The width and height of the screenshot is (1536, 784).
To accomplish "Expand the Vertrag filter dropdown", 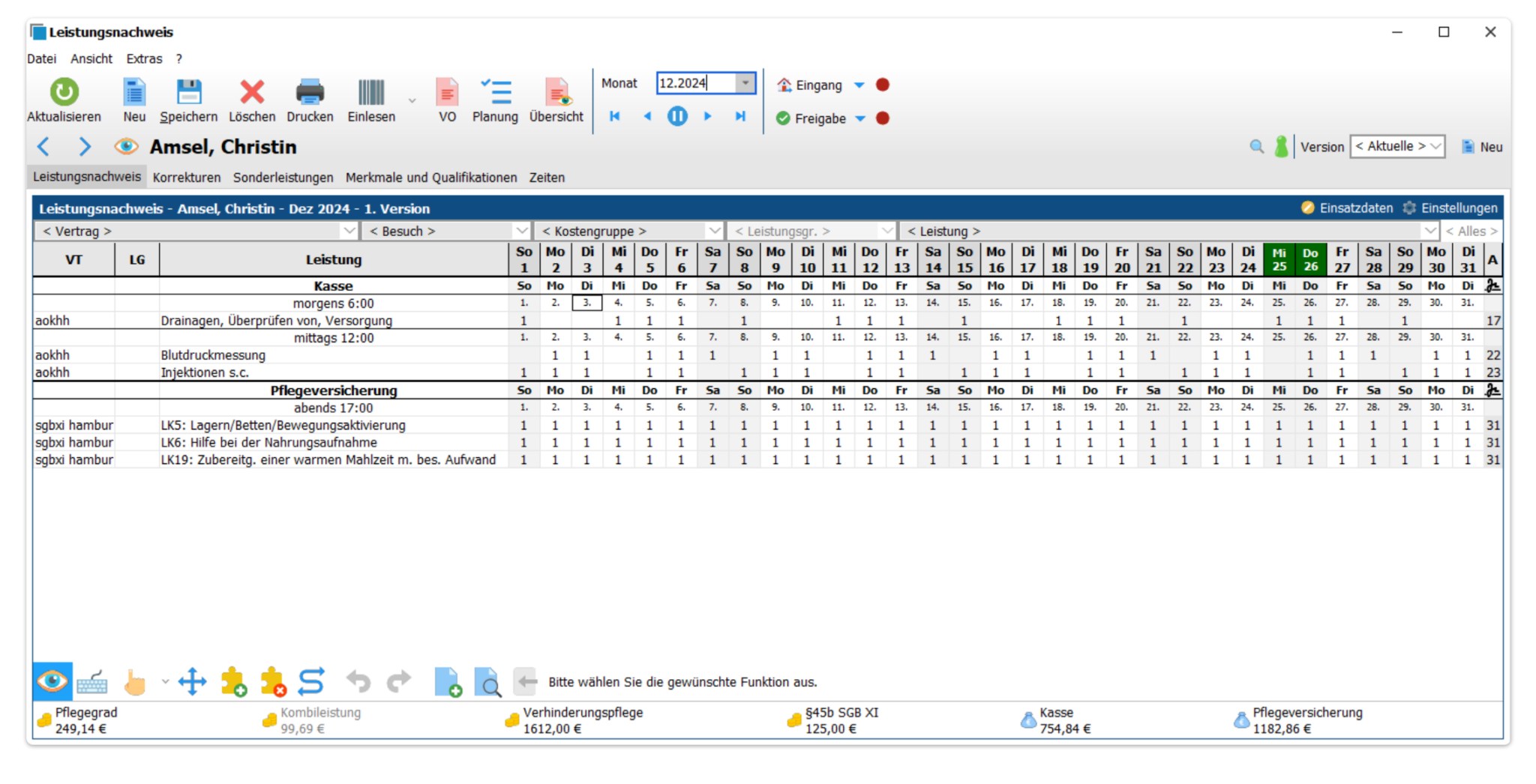I will [348, 231].
